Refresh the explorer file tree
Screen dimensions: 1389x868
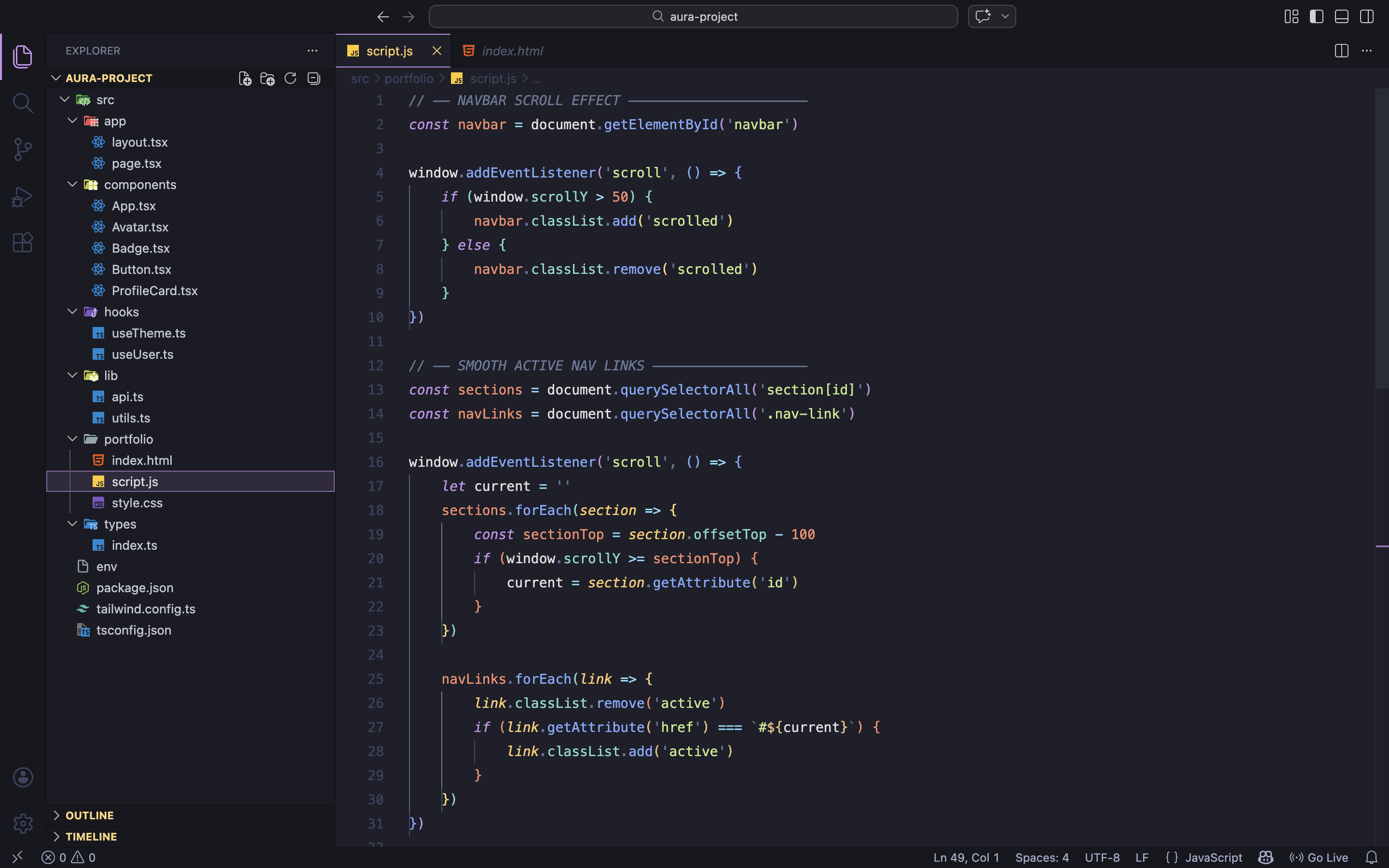pyautogui.click(x=290, y=79)
